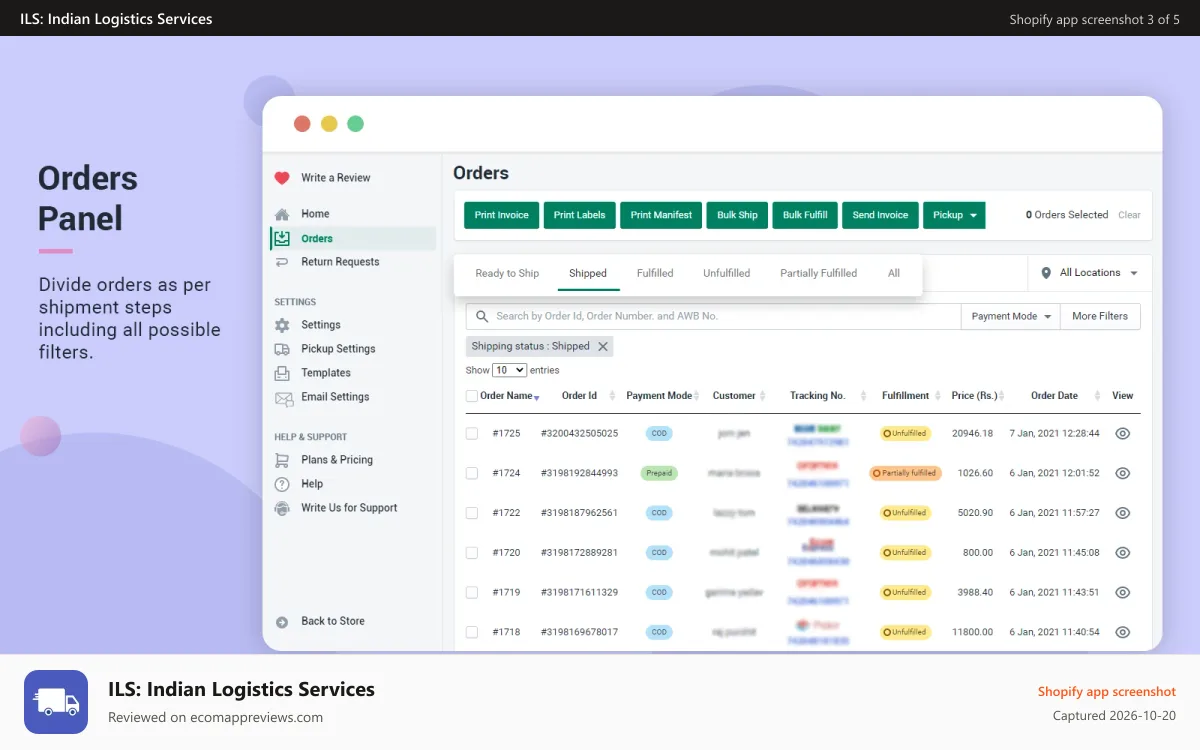Click the Back to Store arrow icon
Screen dimensions: 1200x750
click(282, 621)
